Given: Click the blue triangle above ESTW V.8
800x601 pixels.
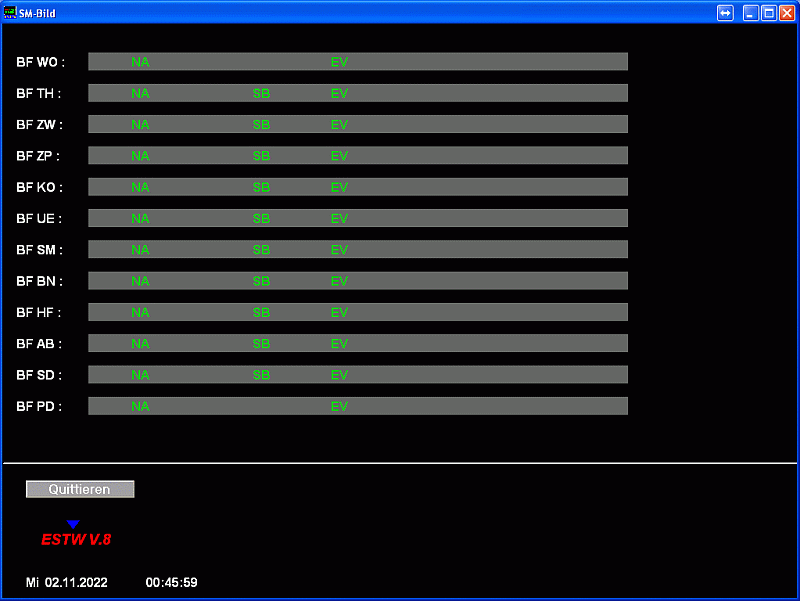Looking at the screenshot, I should [x=73, y=524].
